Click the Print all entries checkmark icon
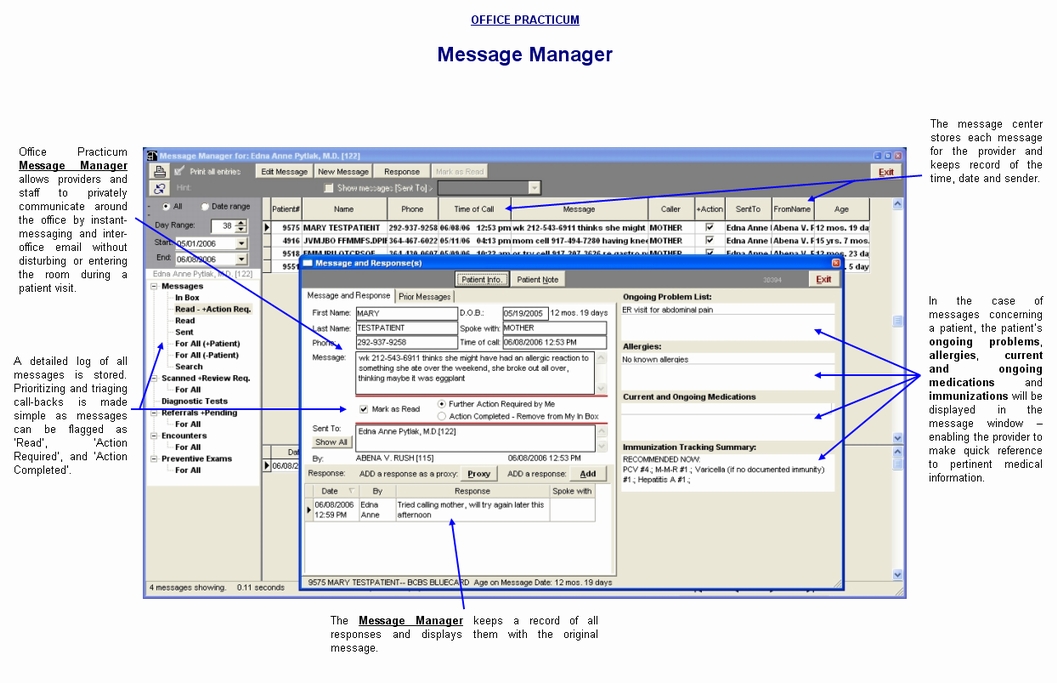This screenshot has width=1057, height=683. pyautogui.click(x=179, y=171)
